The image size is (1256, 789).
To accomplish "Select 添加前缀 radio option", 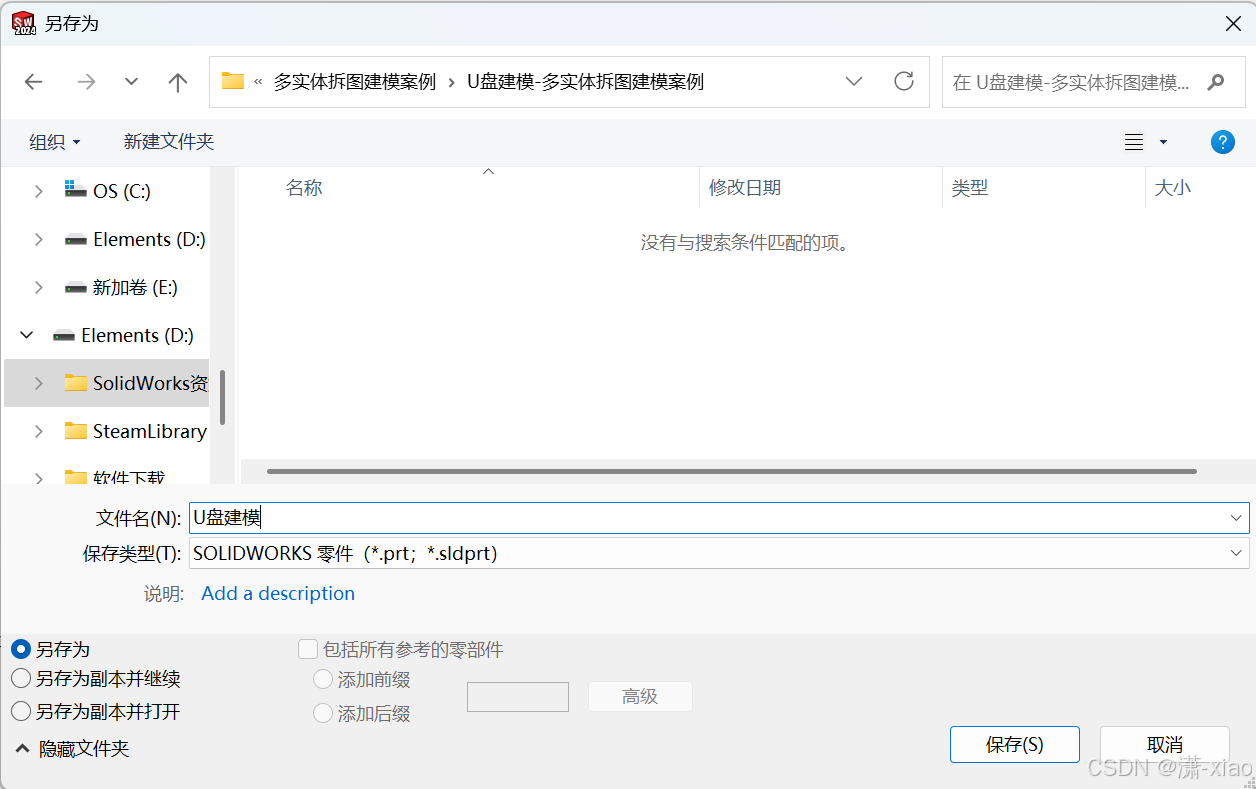I will [x=323, y=680].
